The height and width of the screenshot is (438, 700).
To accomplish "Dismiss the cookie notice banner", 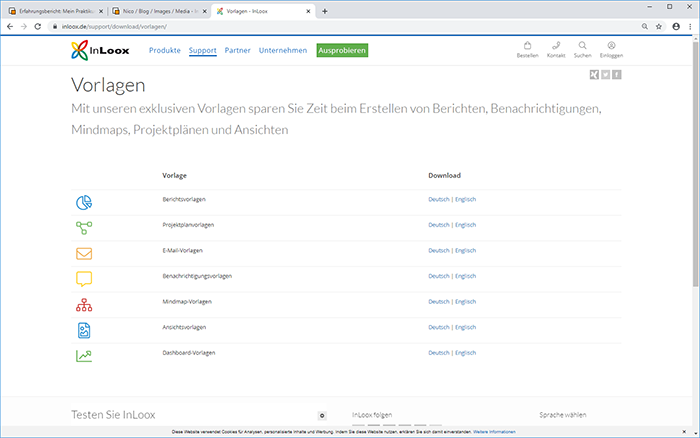I will [x=684, y=432].
